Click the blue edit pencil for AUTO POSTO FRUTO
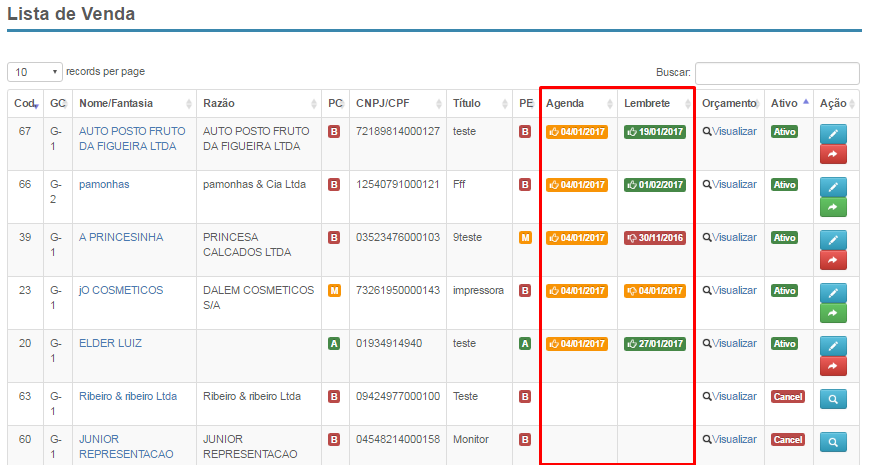The image size is (870, 465). (833, 133)
